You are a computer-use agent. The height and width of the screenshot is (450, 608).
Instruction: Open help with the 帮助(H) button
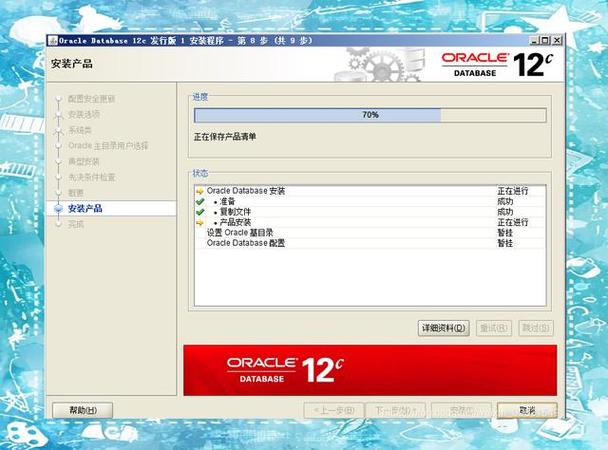tap(83, 410)
